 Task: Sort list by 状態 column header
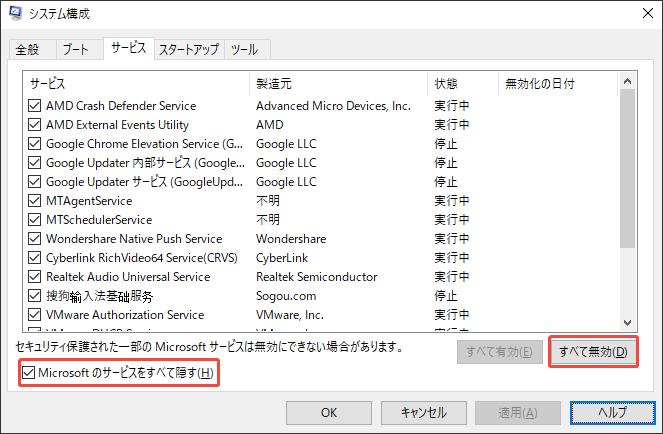click(x=463, y=84)
